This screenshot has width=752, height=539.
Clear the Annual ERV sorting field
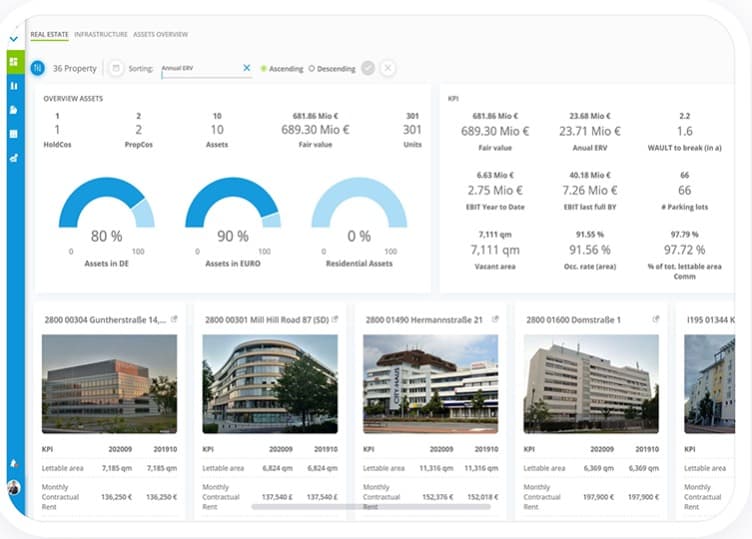tap(247, 68)
